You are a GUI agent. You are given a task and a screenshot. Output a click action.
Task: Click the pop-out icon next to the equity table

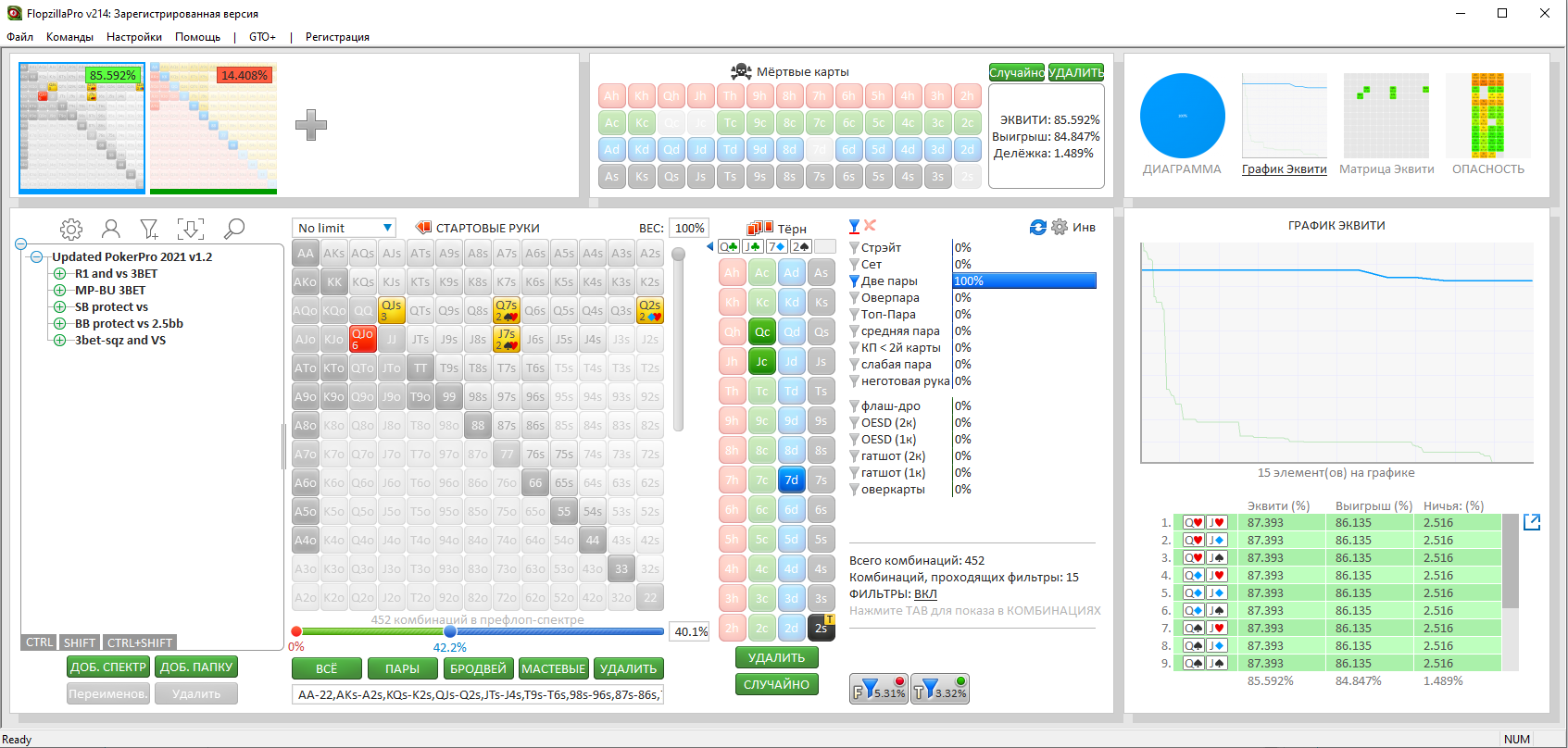click(1532, 522)
